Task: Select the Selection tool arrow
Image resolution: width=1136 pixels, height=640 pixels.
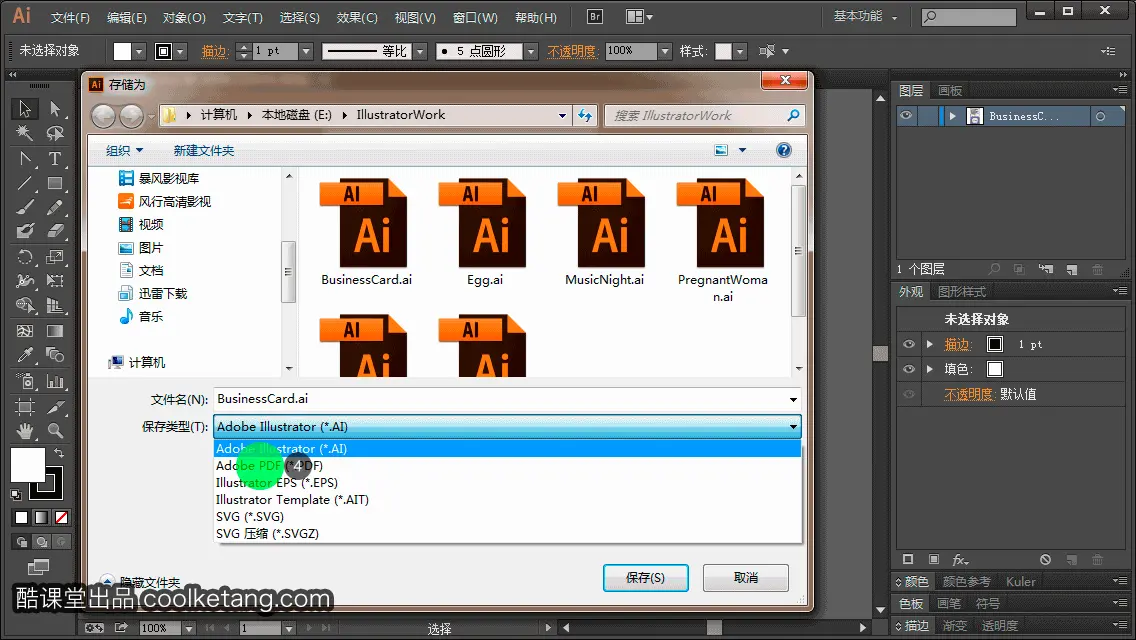Action: point(25,109)
